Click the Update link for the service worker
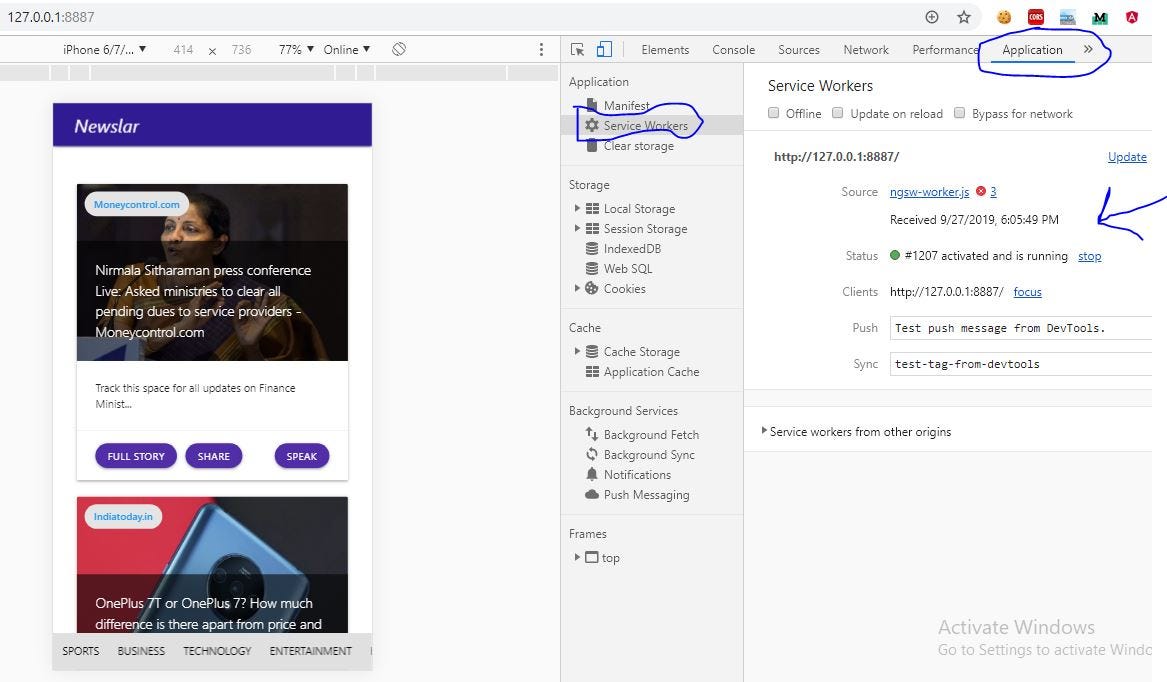Screen dimensions: 1167x682 (x=1127, y=156)
